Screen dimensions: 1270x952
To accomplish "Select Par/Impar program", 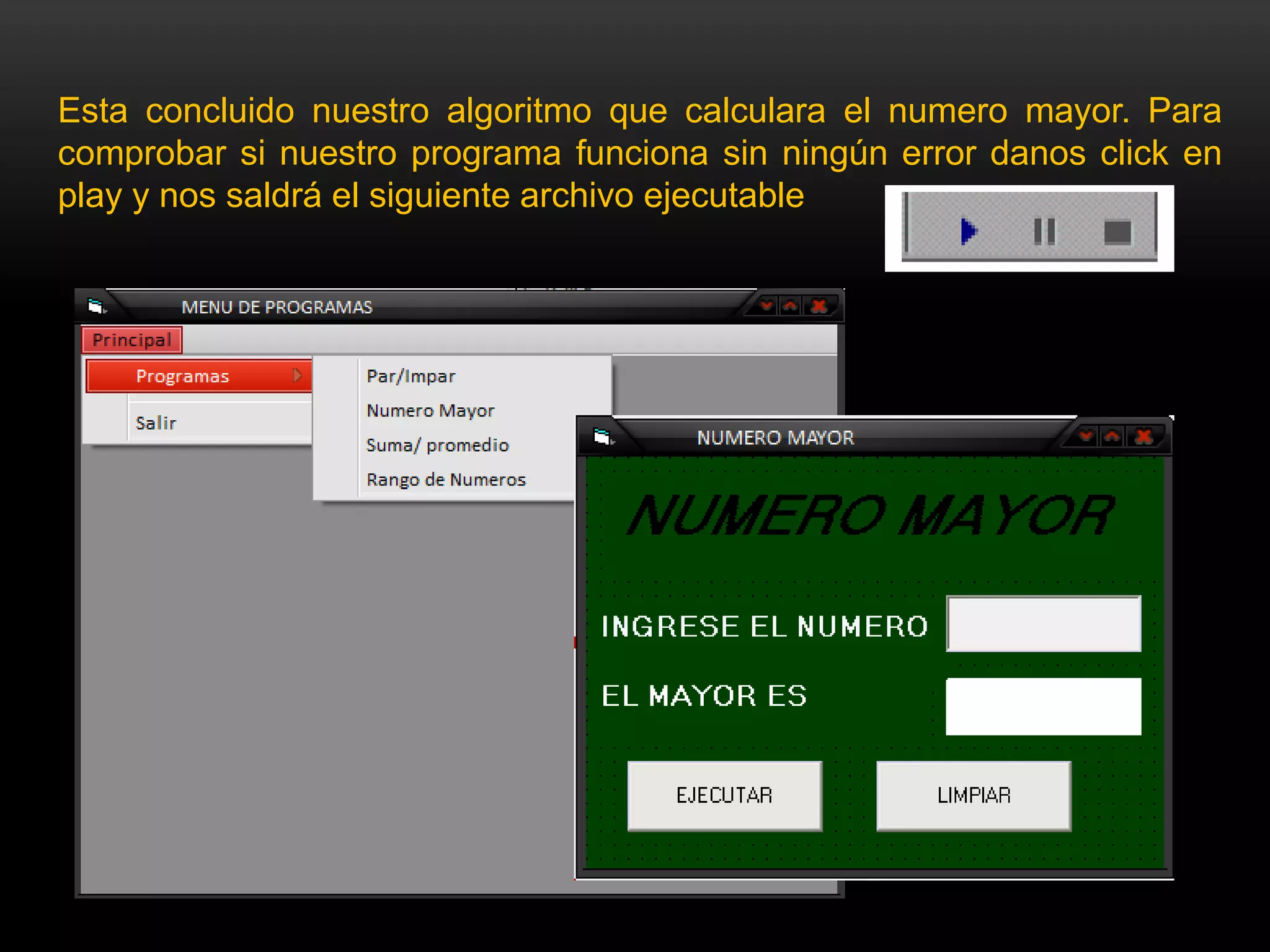I will (411, 376).
